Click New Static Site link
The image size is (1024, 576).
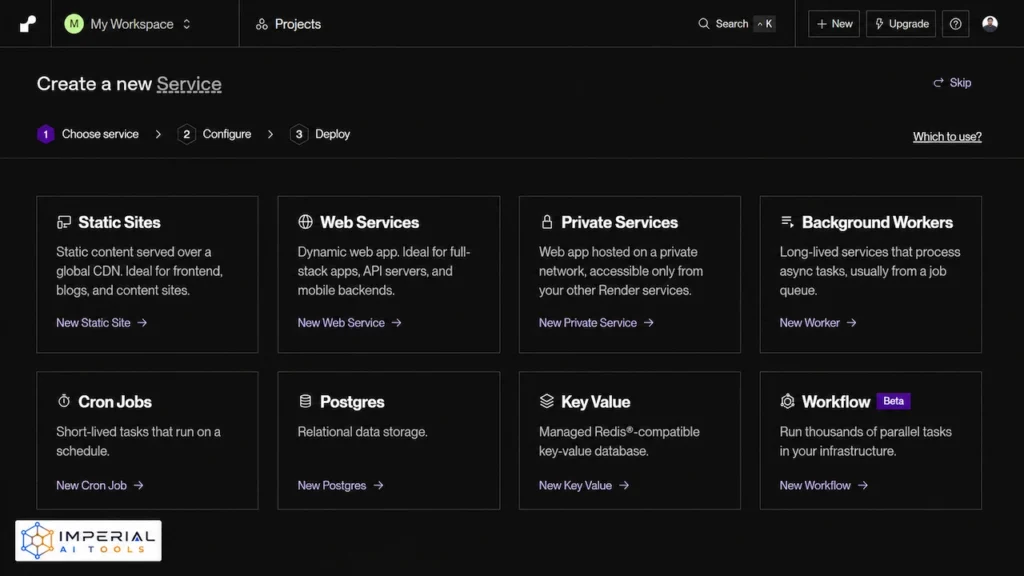tap(101, 323)
